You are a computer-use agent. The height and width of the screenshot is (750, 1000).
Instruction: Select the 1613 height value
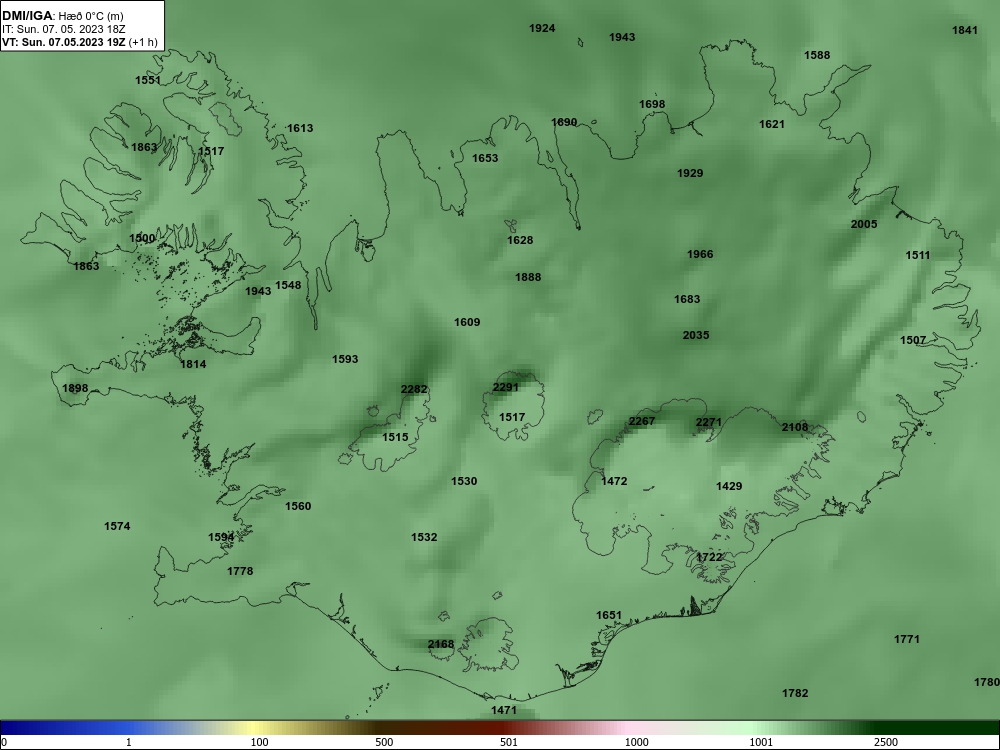click(x=300, y=128)
